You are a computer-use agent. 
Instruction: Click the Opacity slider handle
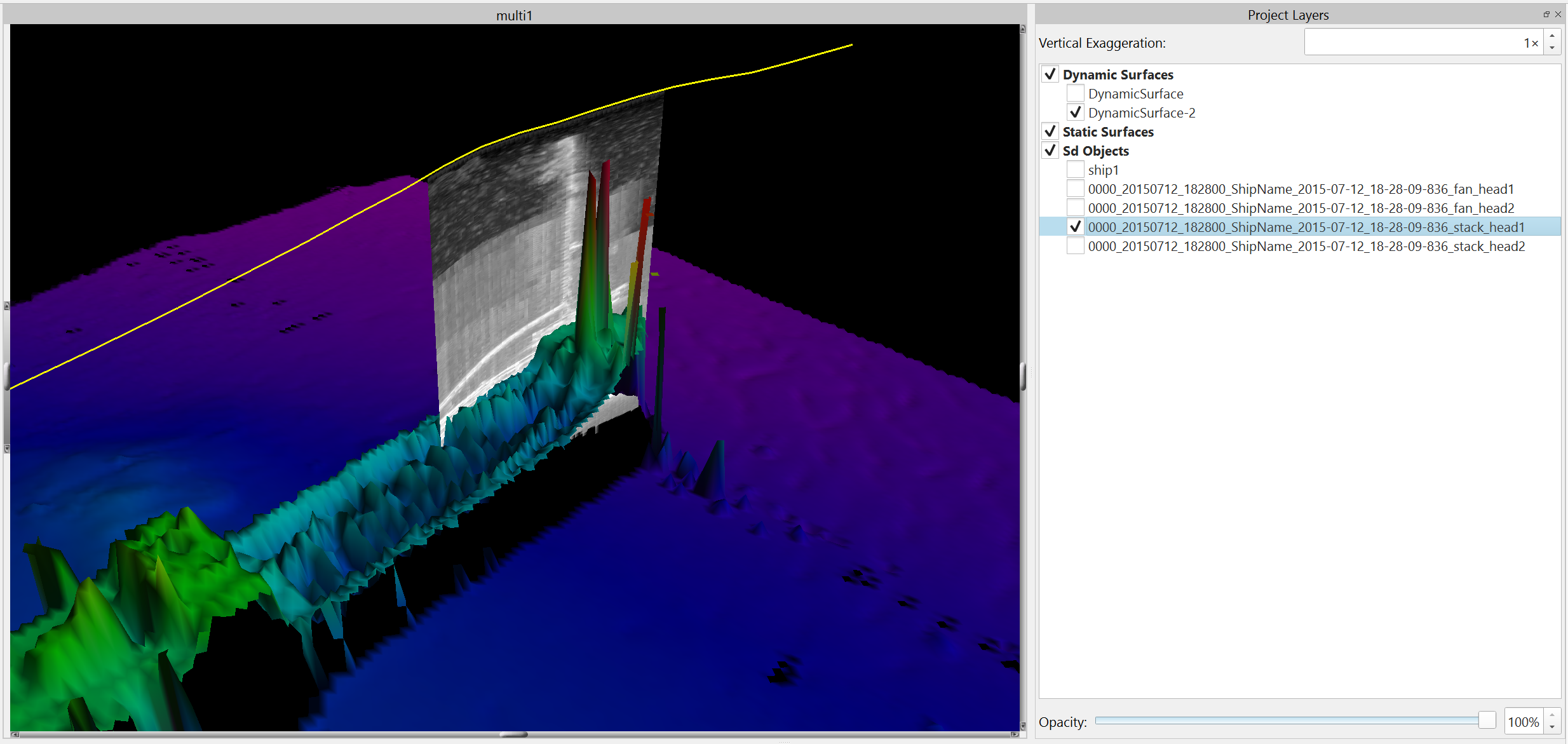1487,720
